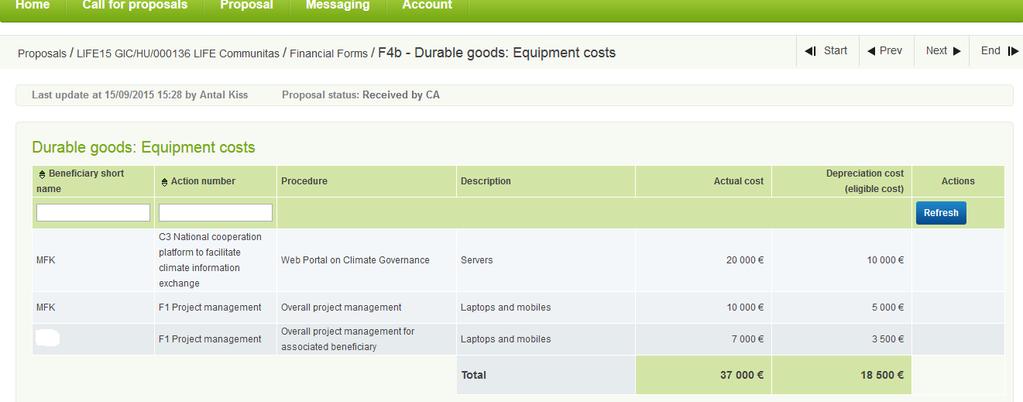The width and height of the screenshot is (1023, 402).
Task: Select the 5 000 € depreciation cost
Action: click(887, 307)
